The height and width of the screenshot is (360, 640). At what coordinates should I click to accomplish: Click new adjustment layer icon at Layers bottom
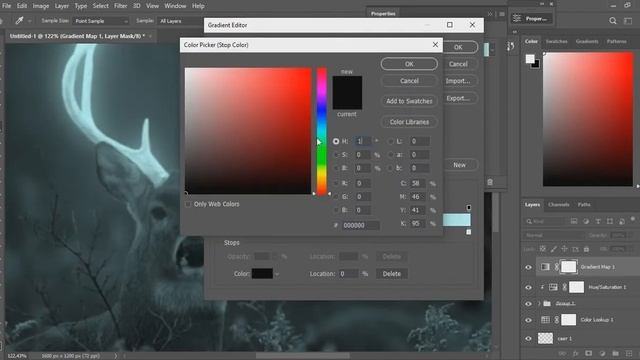tap(602, 353)
